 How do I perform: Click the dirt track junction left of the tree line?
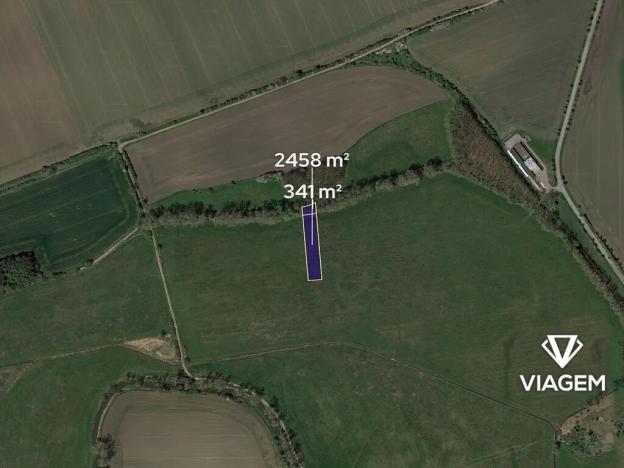click(147, 225)
